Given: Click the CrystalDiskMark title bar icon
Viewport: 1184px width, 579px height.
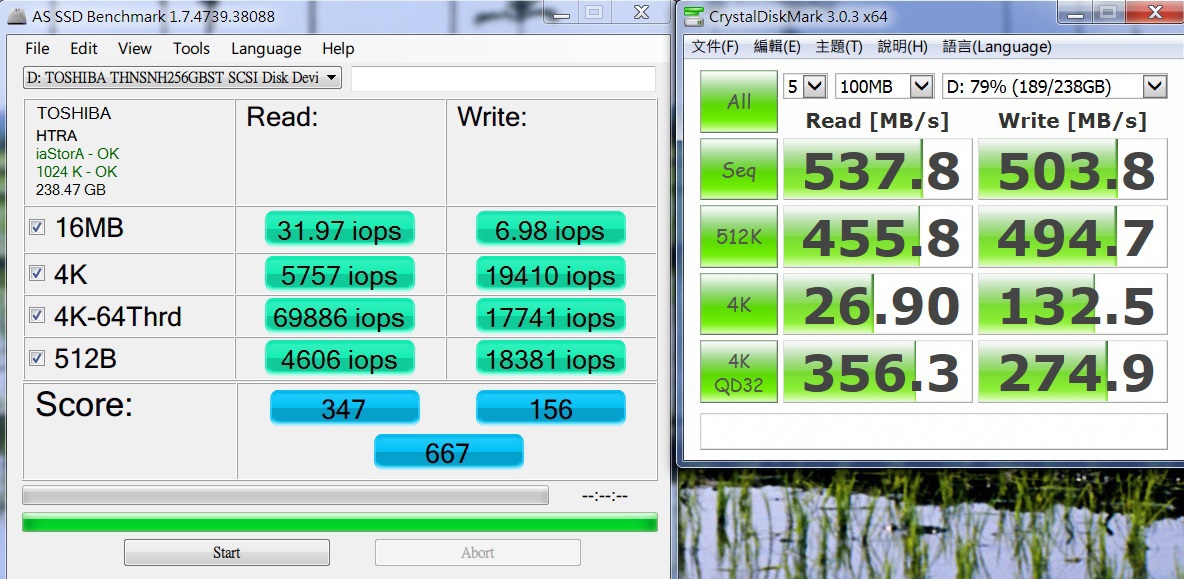Looking at the screenshot, I should [694, 16].
